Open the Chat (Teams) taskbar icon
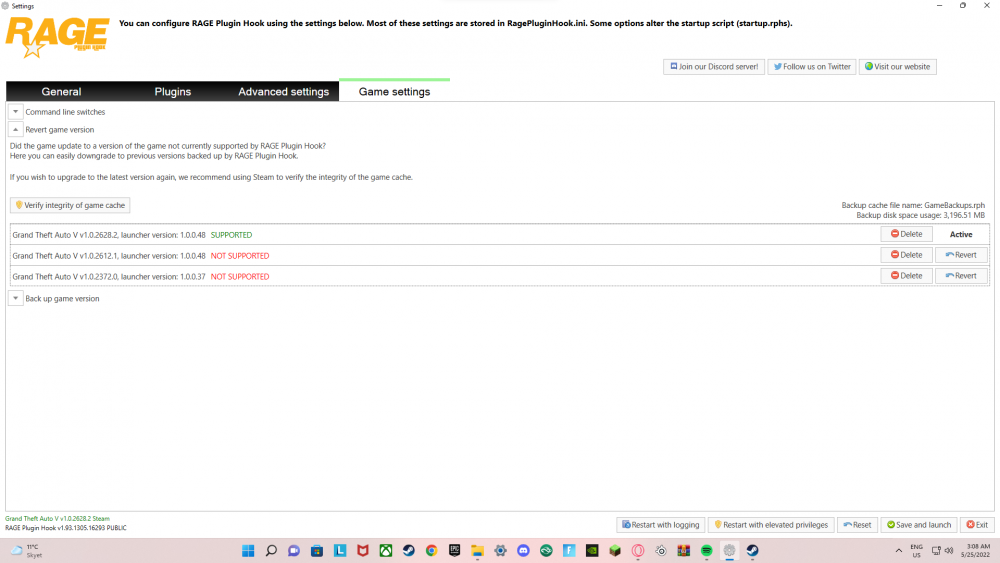Screen dimensions: 1000x563 [x=294, y=551]
